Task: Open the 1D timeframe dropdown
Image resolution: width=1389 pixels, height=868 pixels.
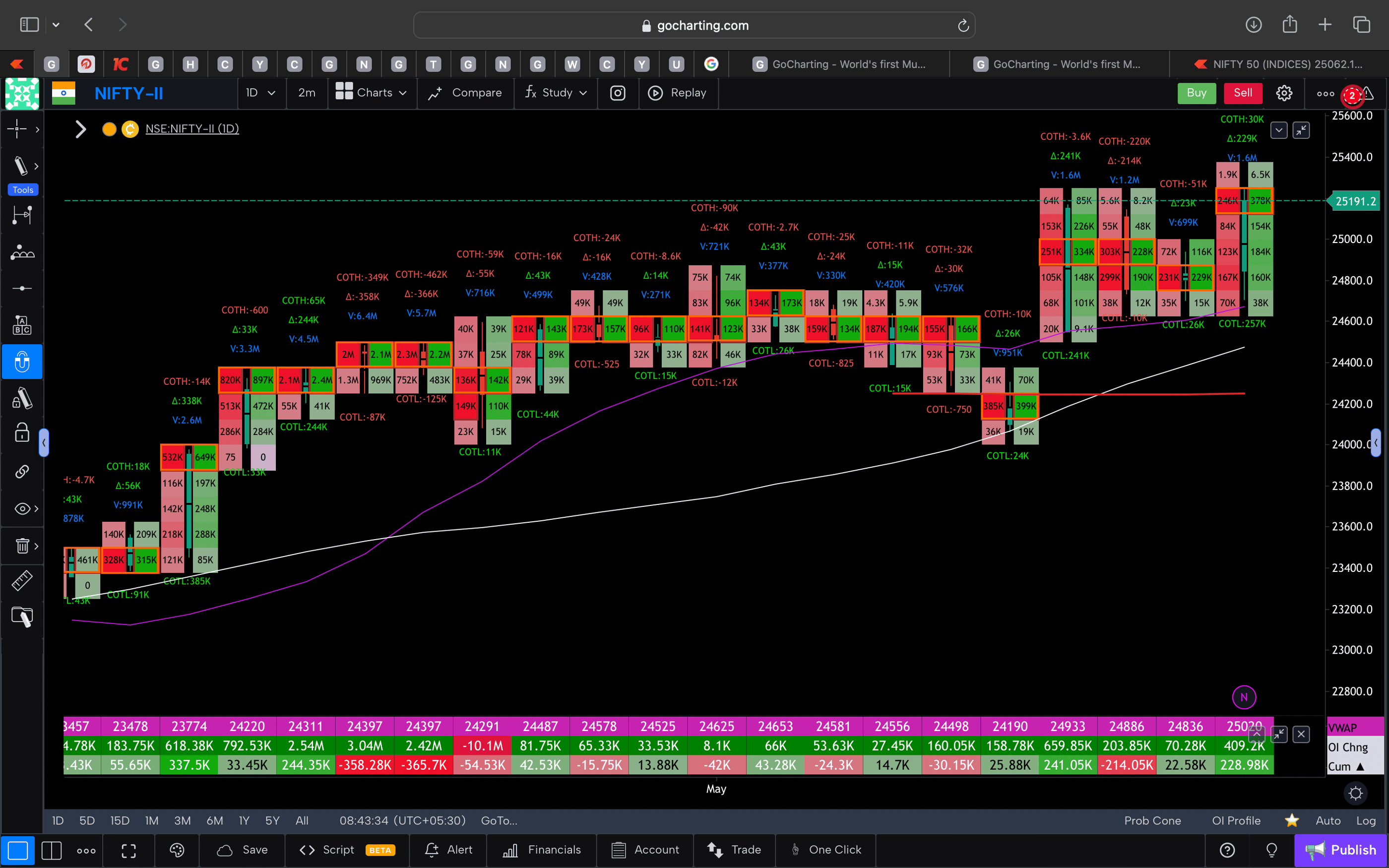Action: pos(261,92)
